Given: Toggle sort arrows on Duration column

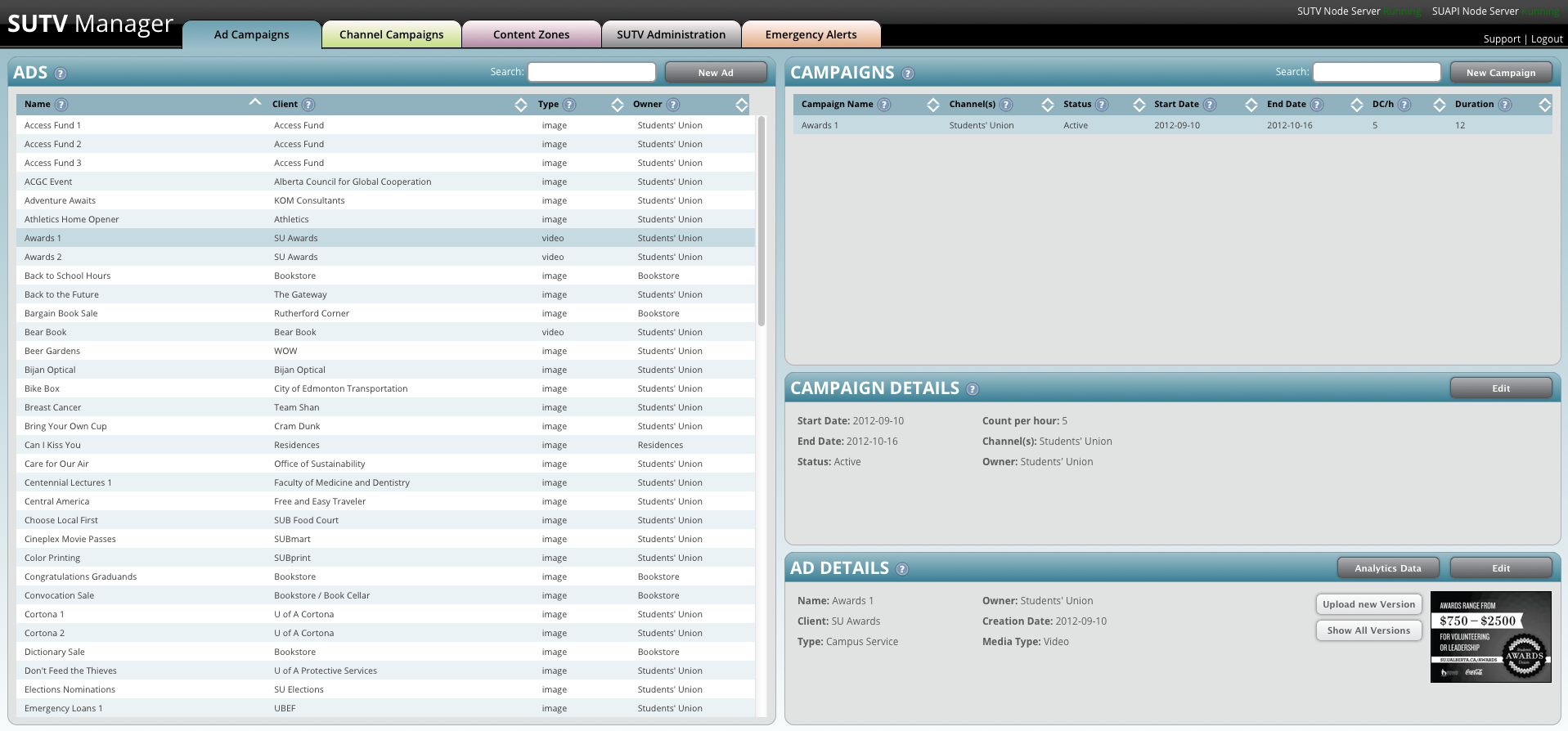Looking at the screenshot, I should tap(1545, 105).
